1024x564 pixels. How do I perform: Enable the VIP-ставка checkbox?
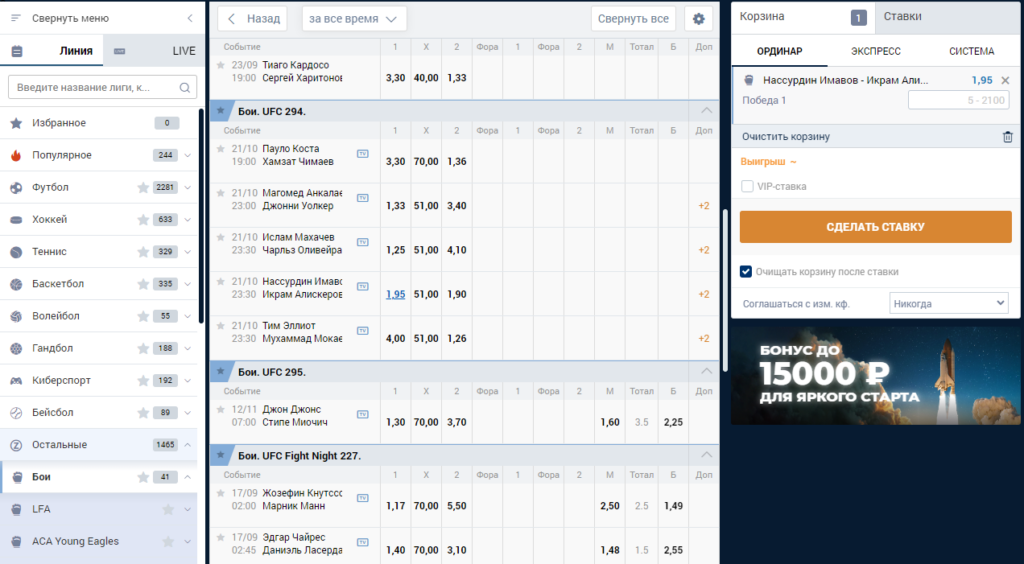pos(747,186)
